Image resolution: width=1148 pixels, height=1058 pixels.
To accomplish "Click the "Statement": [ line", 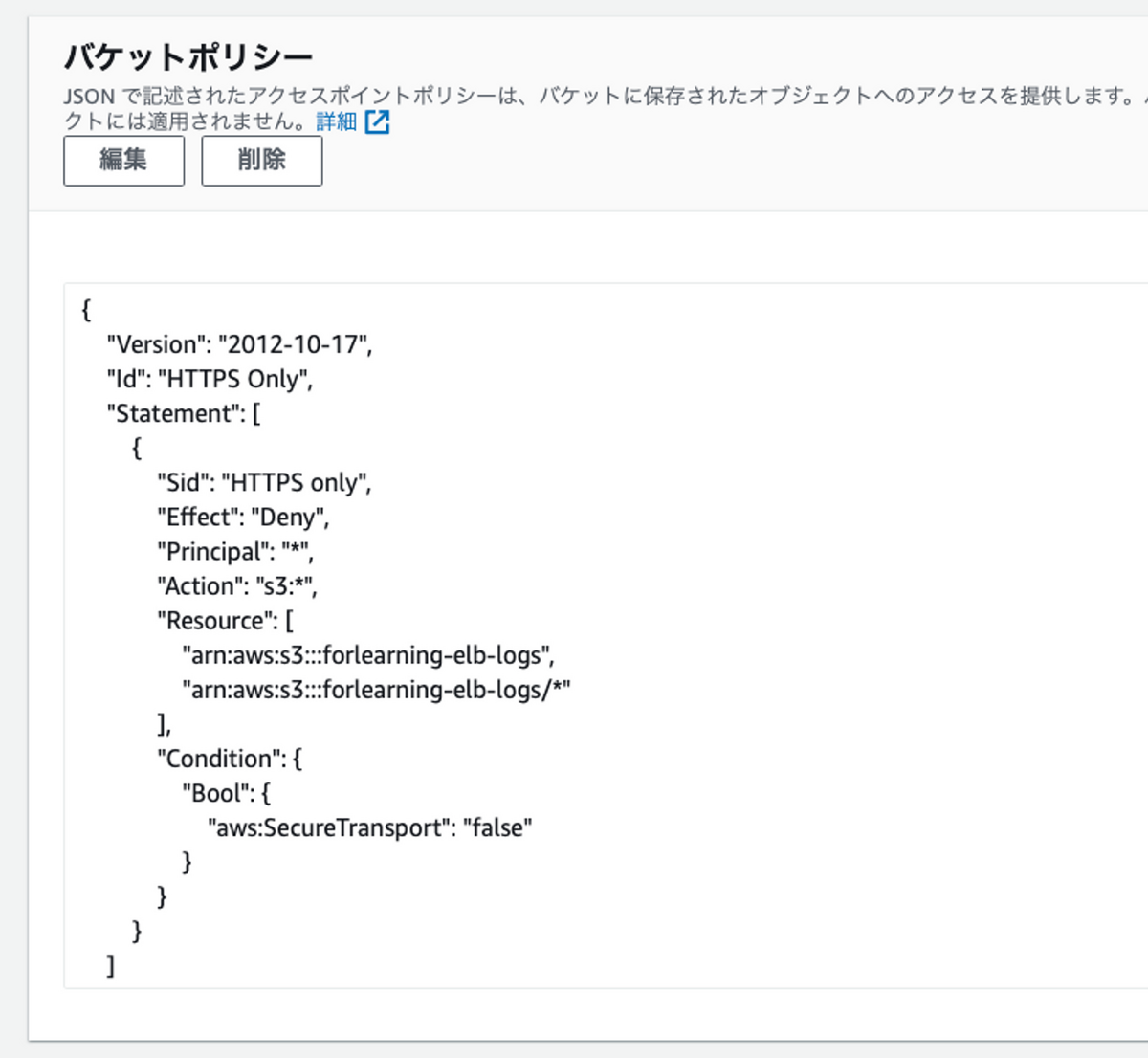I will tap(183, 413).
